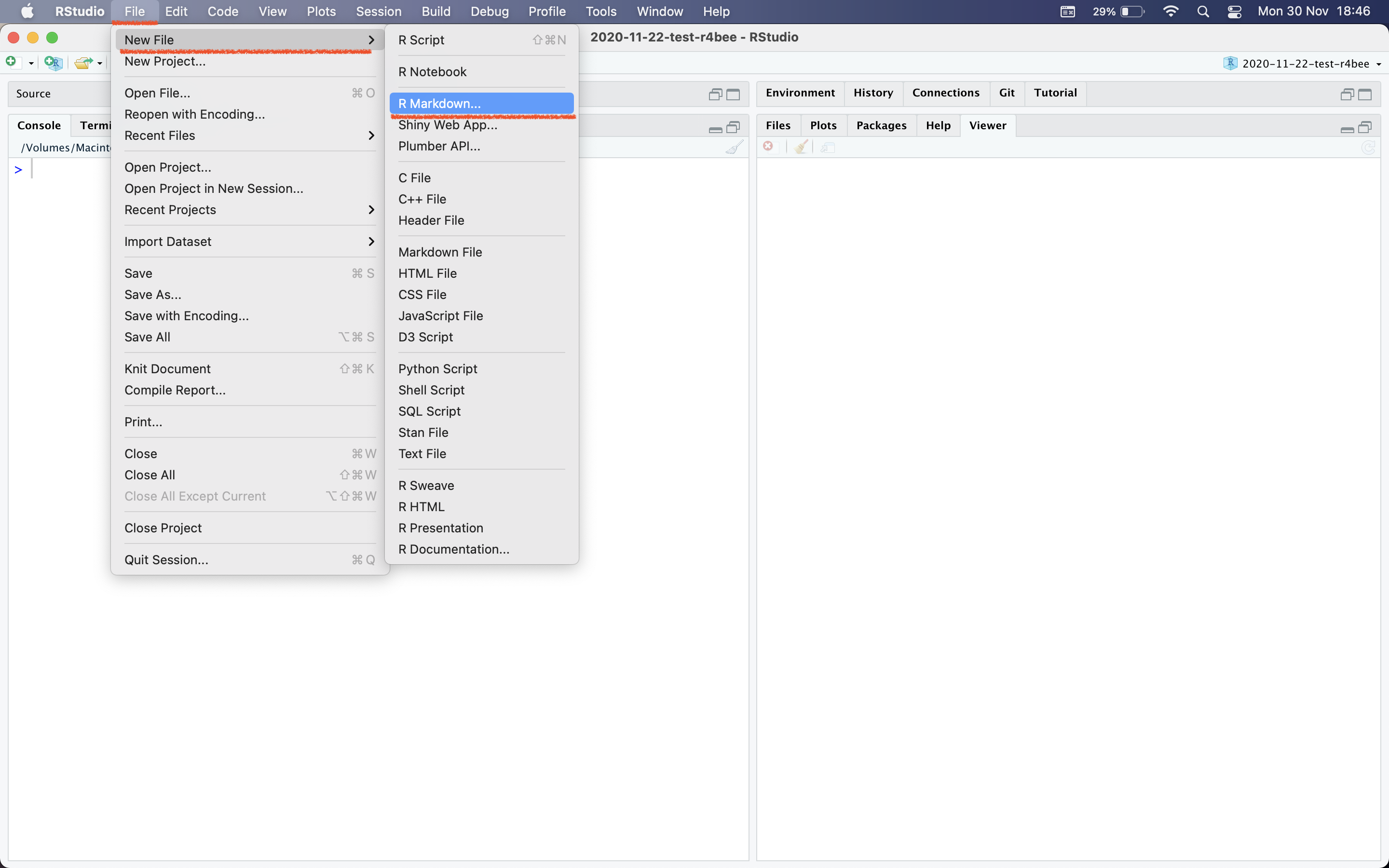Switch to the Files tab

pyautogui.click(x=778, y=126)
